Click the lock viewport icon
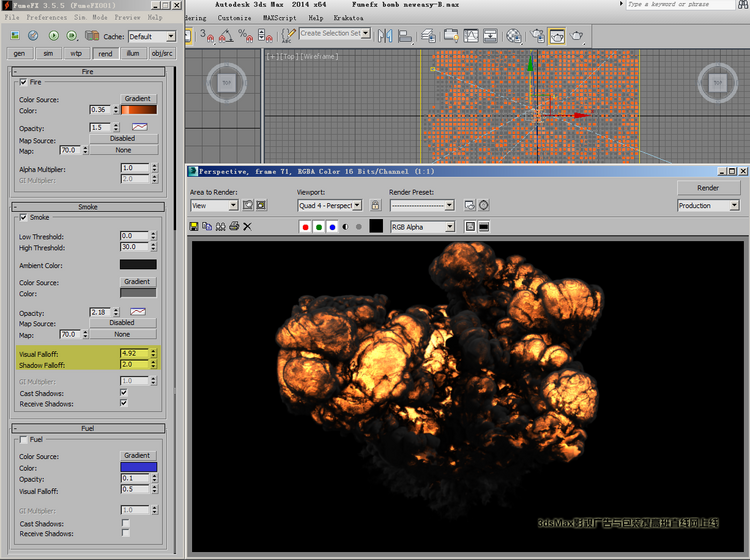 [375, 205]
